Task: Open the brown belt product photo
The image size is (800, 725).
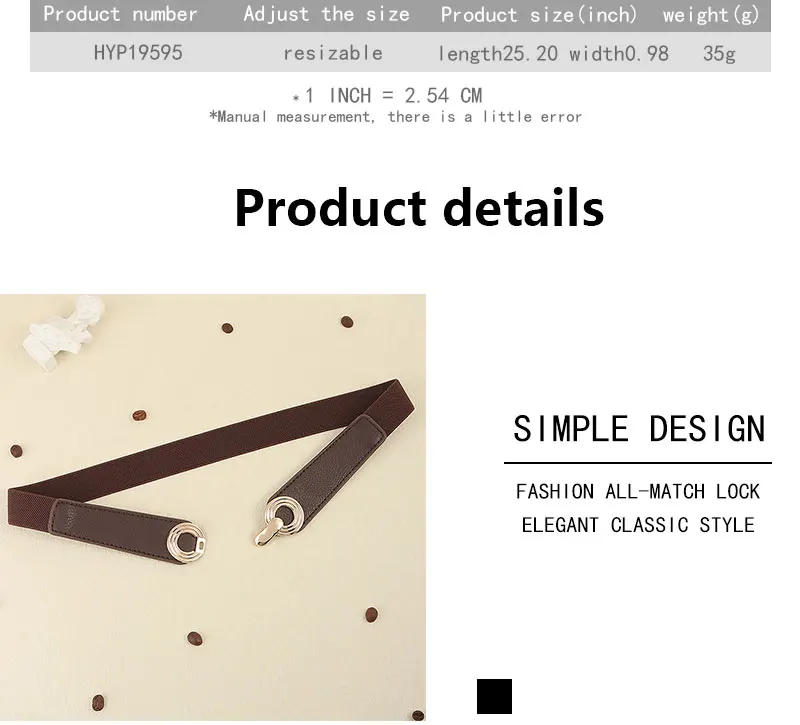Action: [x=213, y=507]
